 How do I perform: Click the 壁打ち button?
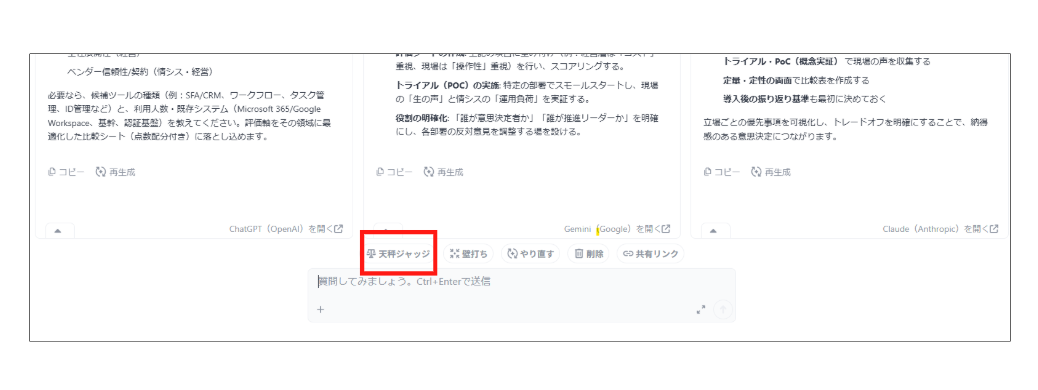pyautogui.click(x=469, y=254)
